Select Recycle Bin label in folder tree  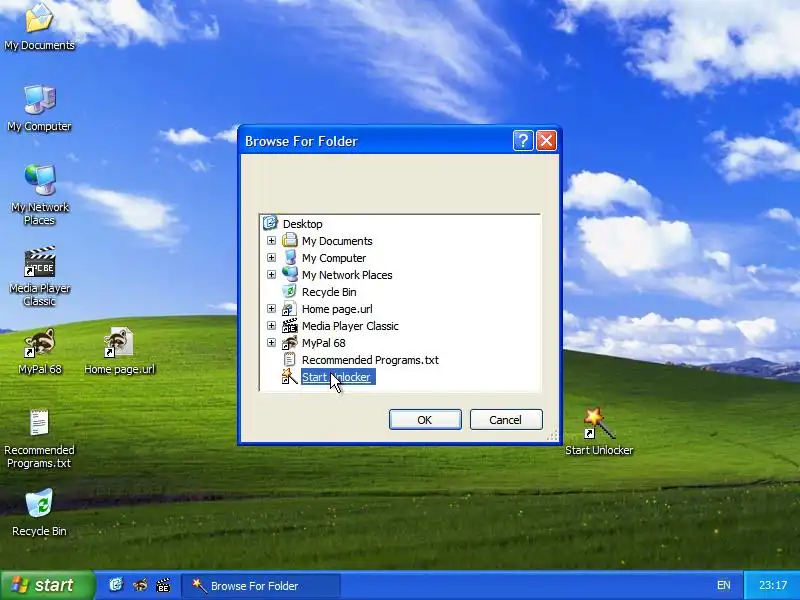click(x=329, y=292)
